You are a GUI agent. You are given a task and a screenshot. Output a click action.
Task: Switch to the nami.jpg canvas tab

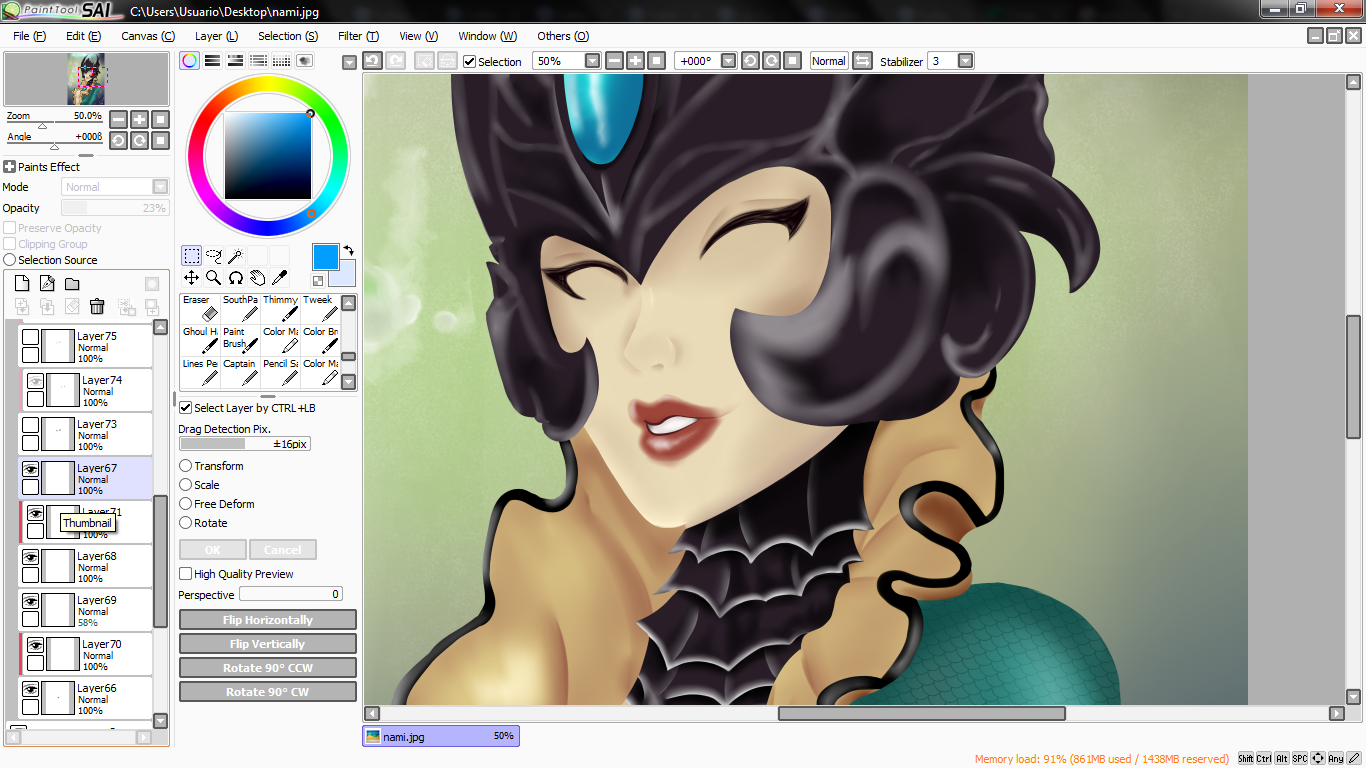click(x=441, y=736)
